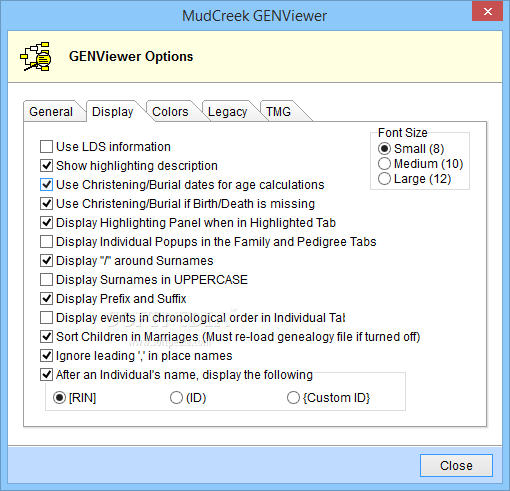Click the MudCreek GENViewer title bar text
The image size is (510, 491).
(254, 16)
